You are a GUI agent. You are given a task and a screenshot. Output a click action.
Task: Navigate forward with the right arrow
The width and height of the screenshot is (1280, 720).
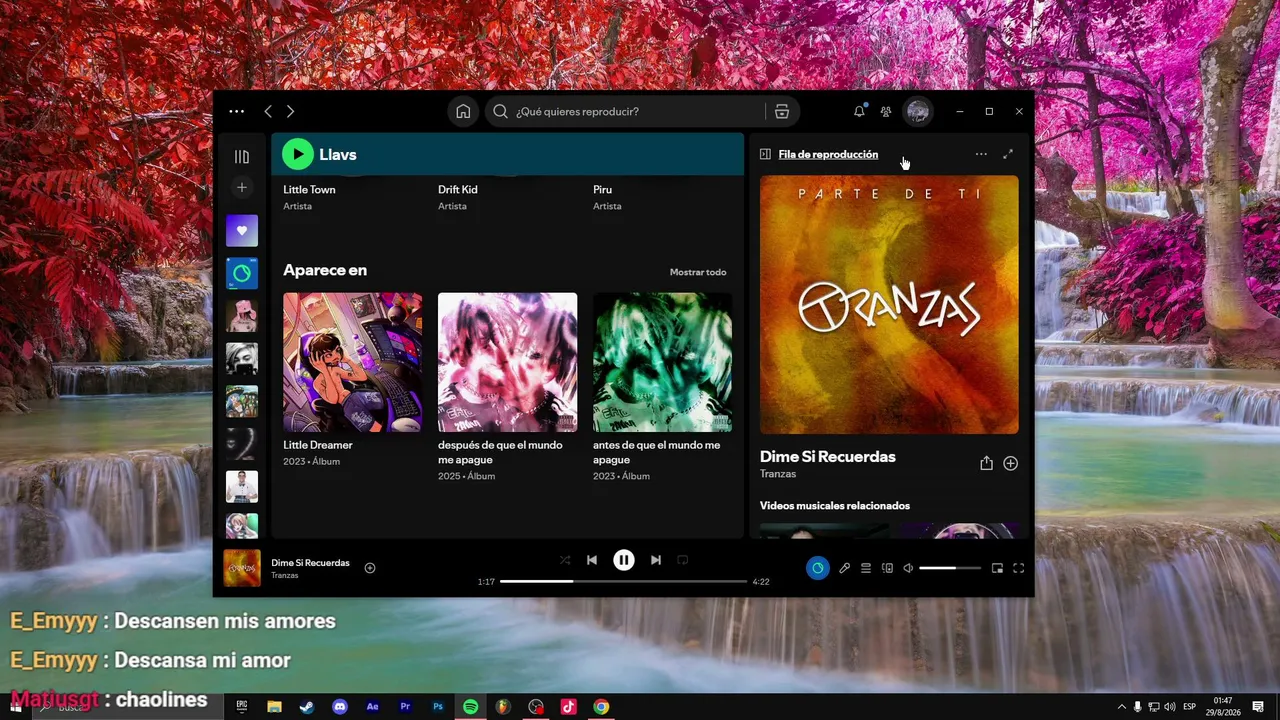click(x=291, y=112)
